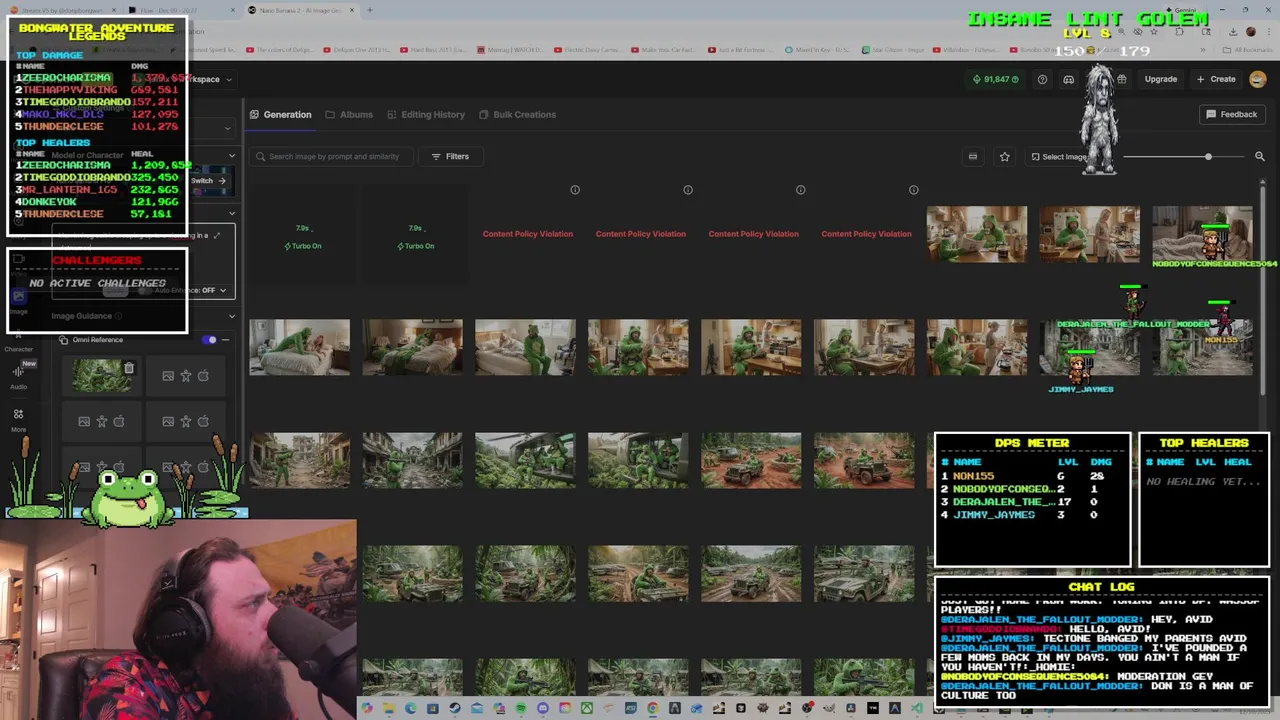Image resolution: width=1280 pixels, height=720 pixels.
Task: Open Spotify from the taskbar
Action: point(521,709)
